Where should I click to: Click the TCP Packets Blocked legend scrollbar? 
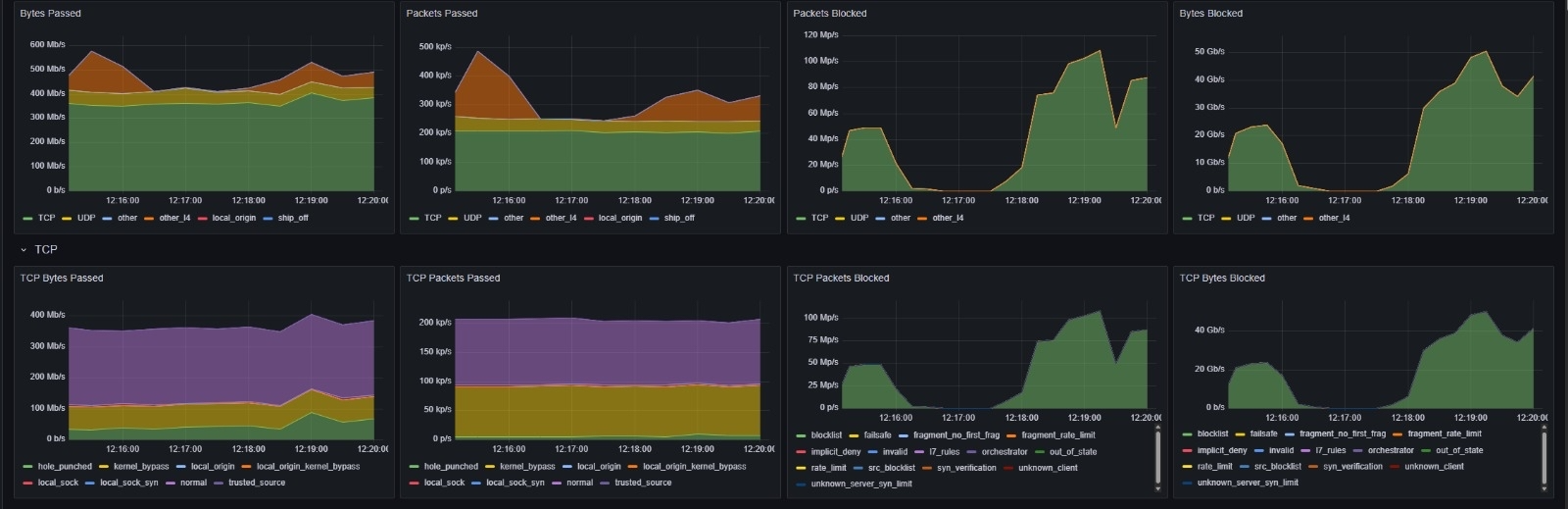1157,457
